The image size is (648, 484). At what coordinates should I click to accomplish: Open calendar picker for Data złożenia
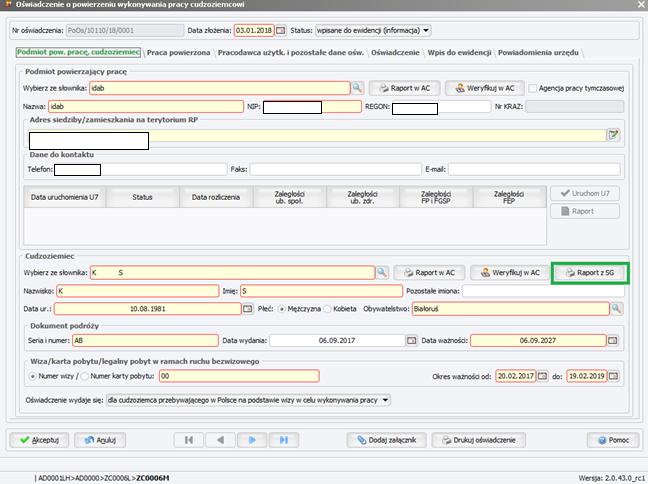[281, 31]
